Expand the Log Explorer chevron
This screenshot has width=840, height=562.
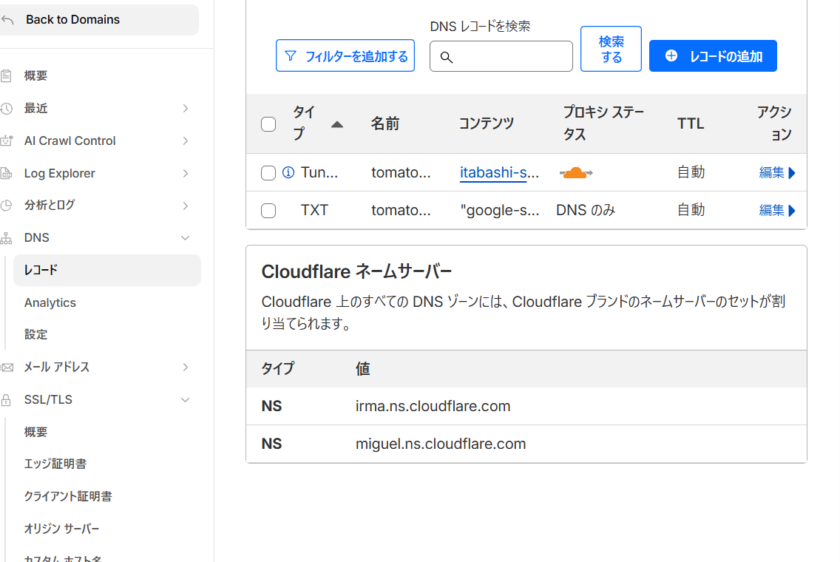tap(185, 174)
